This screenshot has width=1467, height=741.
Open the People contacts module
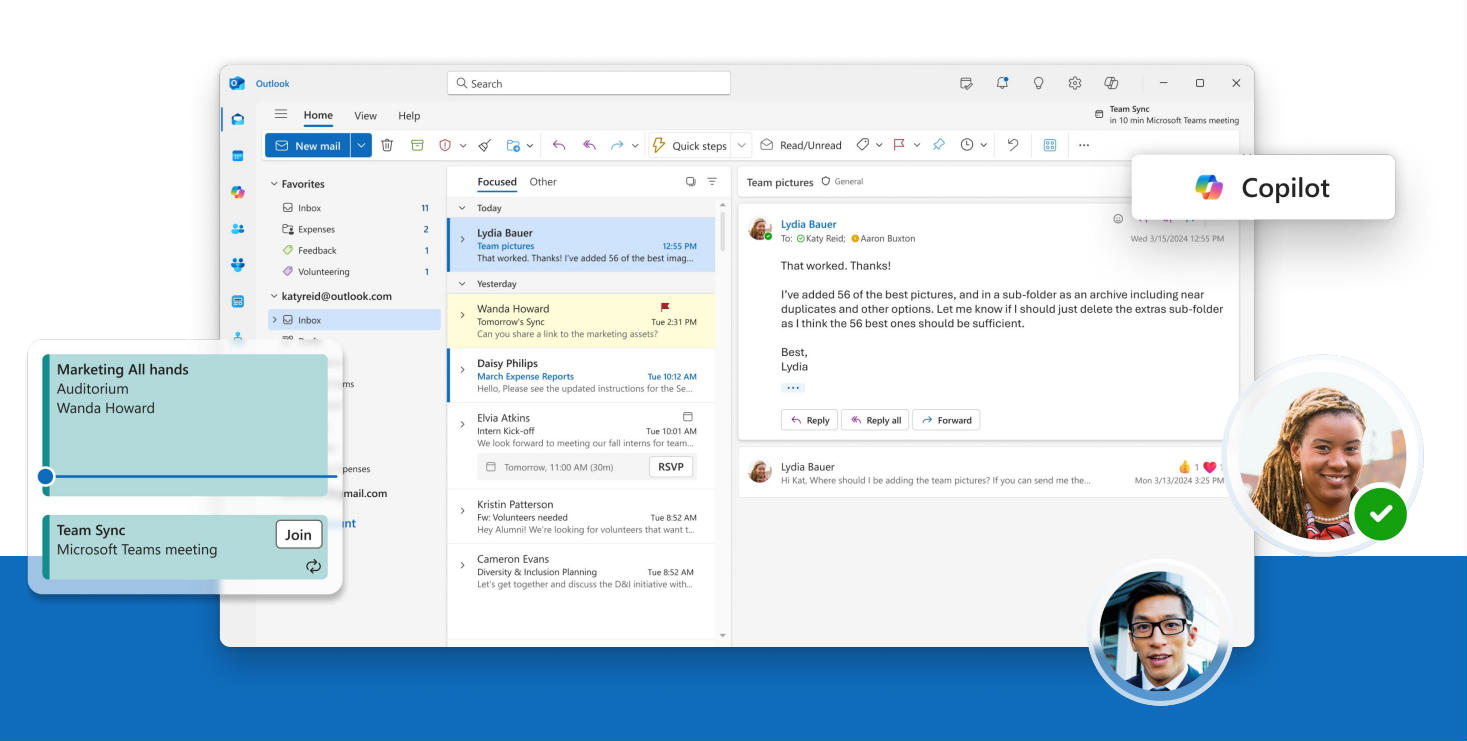[237, 228]
